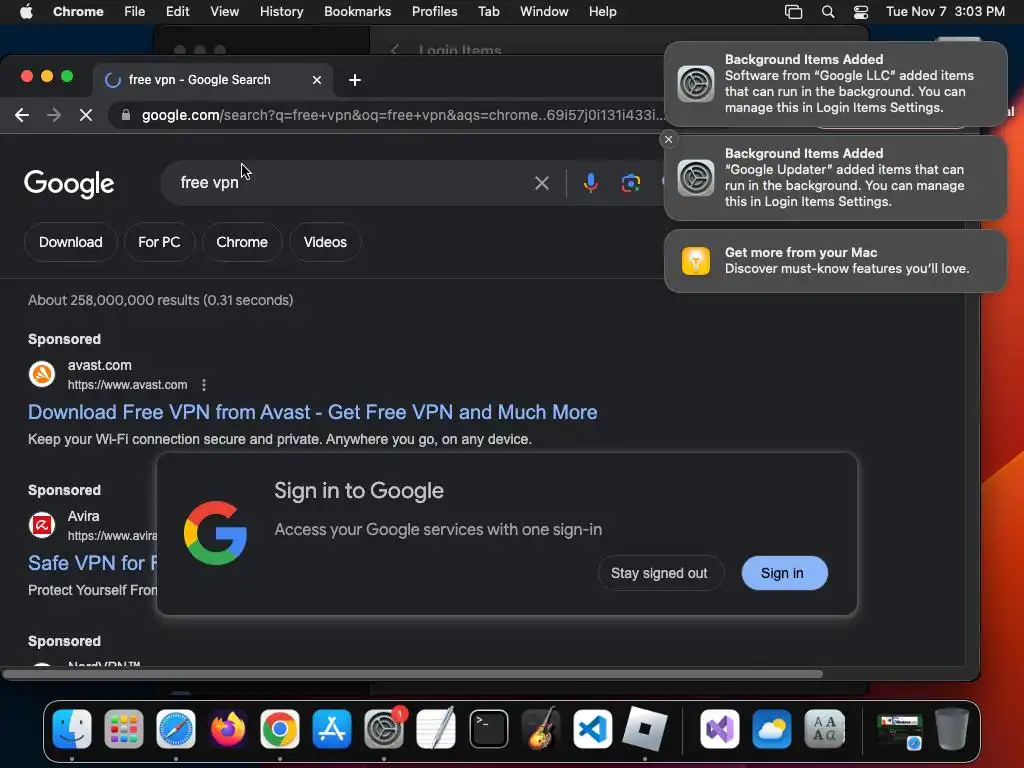Viewport: 1024px width, 768px height.
Task: Click the Avast favicon in sponsored result
Action: 42,374
